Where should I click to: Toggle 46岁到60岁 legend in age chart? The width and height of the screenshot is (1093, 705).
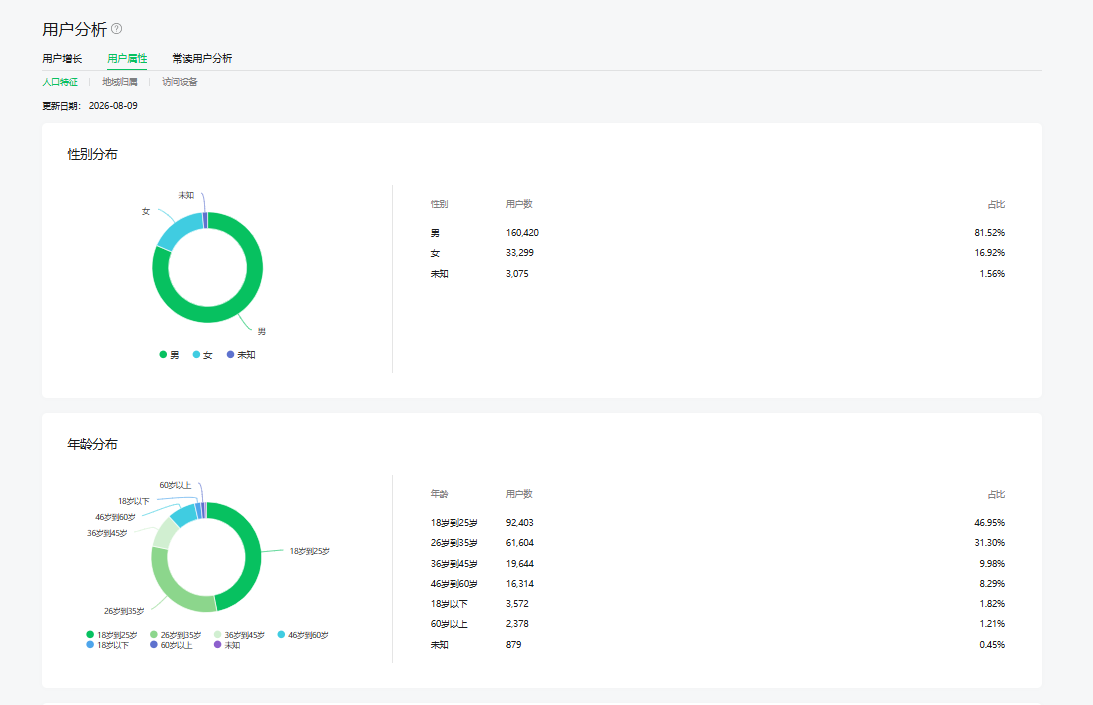(303, 635)
